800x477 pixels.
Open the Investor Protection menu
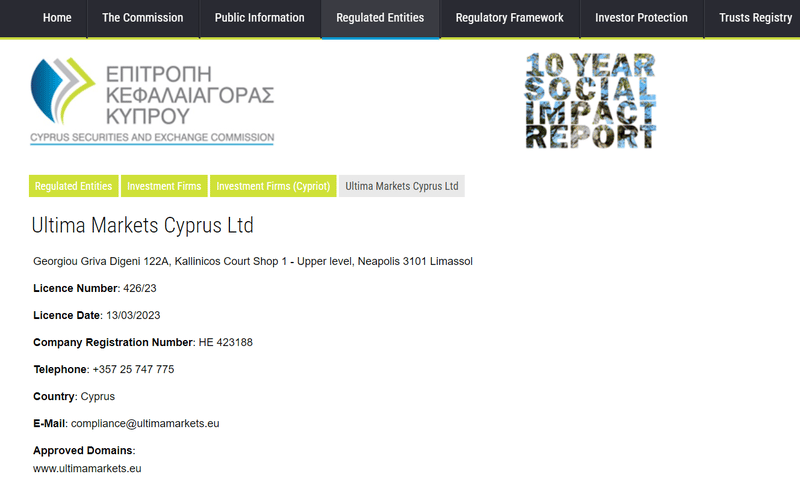tap(641, 18)
